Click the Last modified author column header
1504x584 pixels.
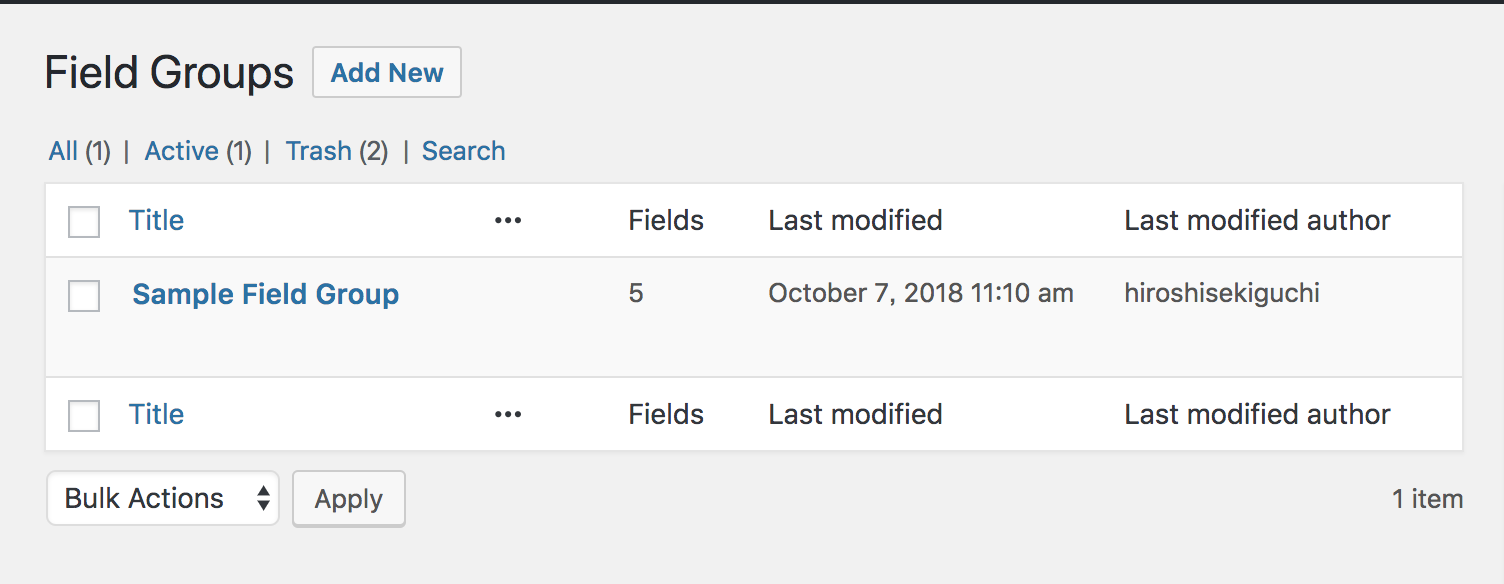(1257, 220)
